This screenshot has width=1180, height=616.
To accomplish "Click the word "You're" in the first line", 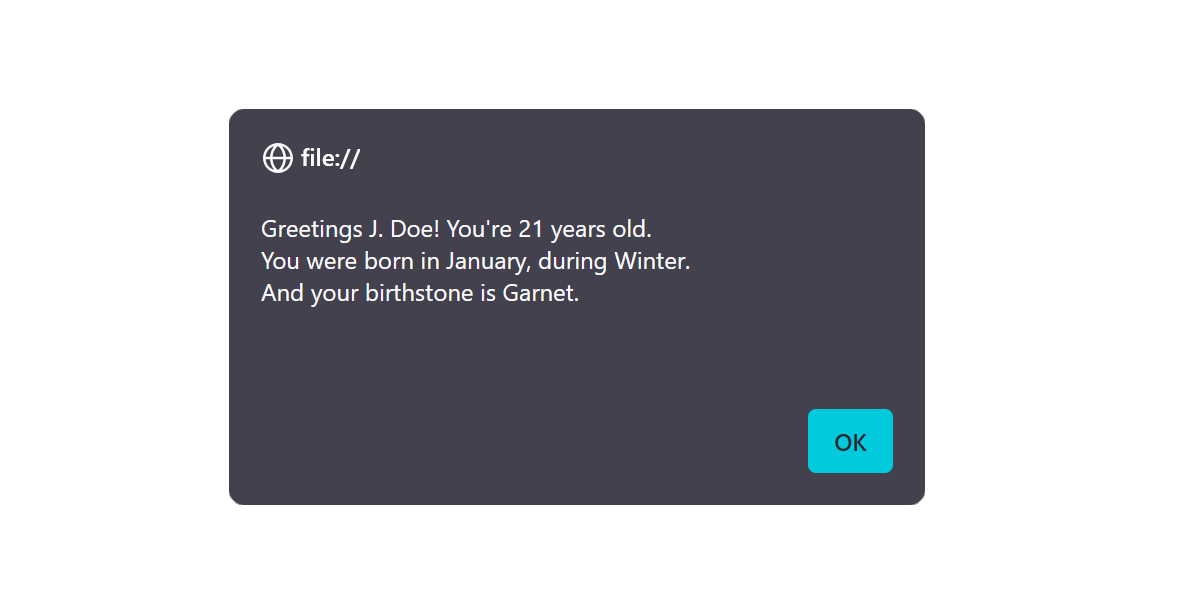I will 478,229.
